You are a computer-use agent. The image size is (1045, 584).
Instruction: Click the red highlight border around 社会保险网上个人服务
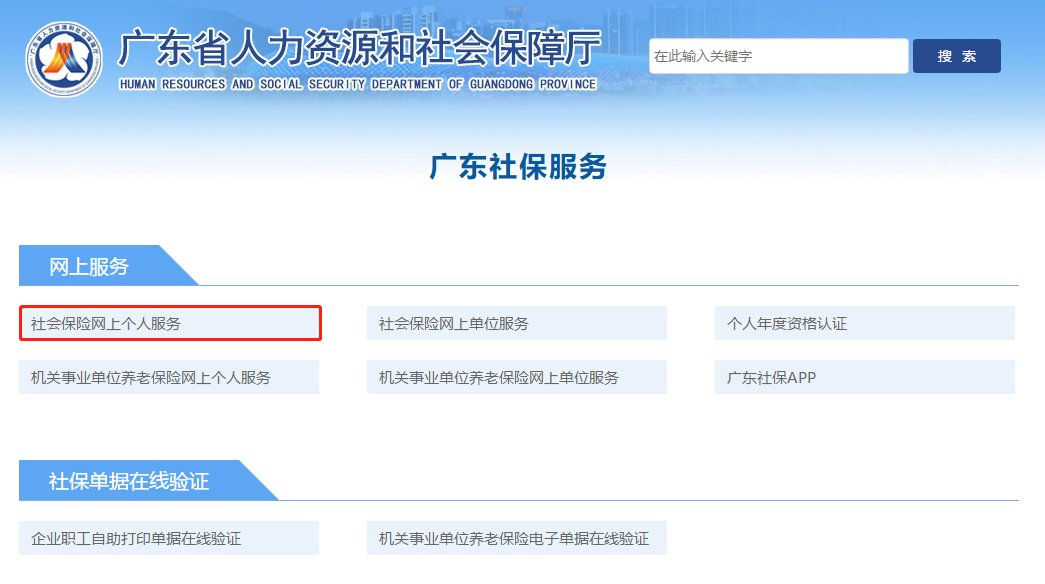coord(170,307)
